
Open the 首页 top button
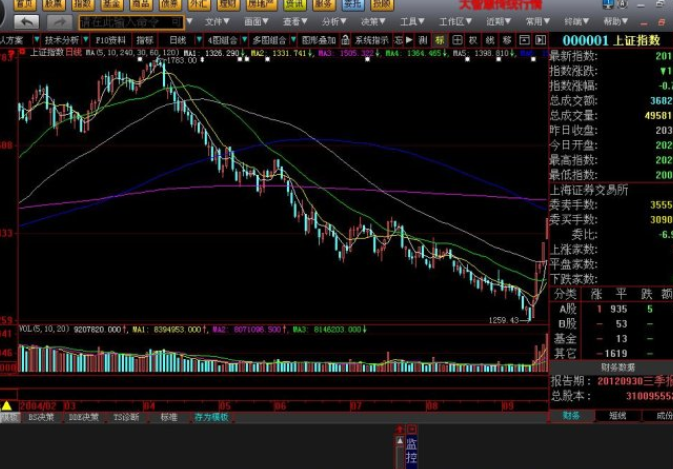[24, 4]
